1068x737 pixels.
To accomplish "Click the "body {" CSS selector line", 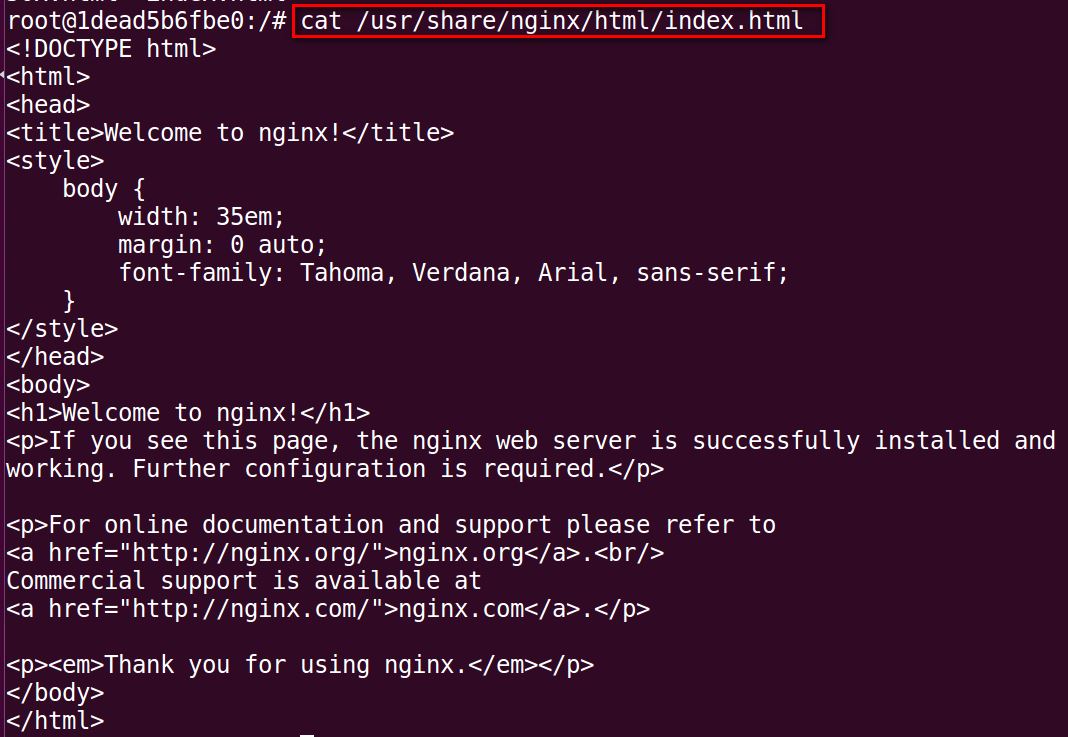I will [104, 188].
